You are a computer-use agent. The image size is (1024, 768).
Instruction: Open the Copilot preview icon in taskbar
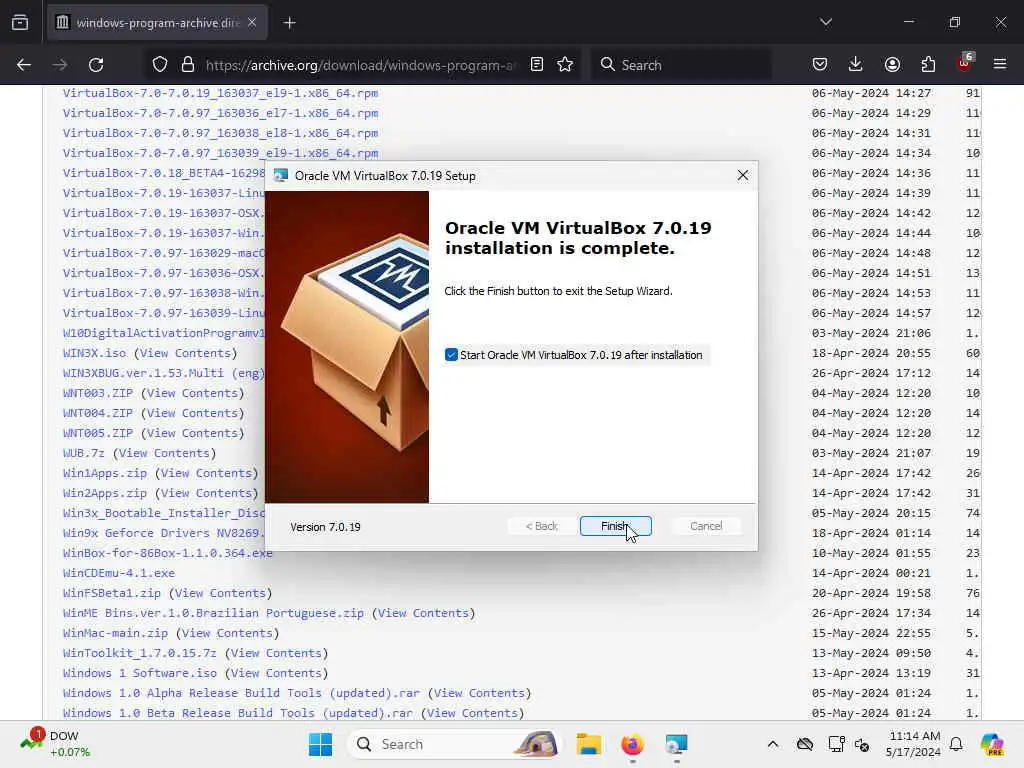coord(992,744)
